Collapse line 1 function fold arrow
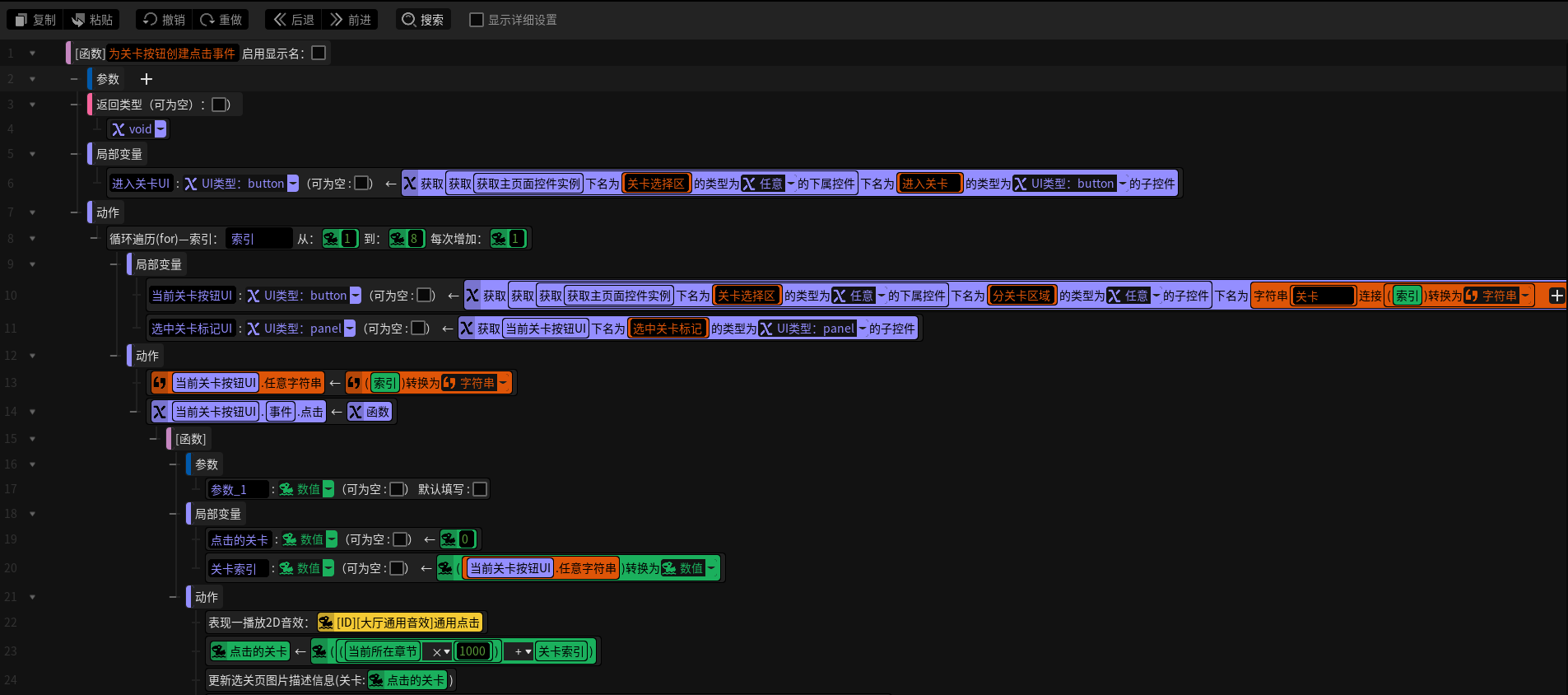Image resolution: width=1568 pixels, height=695 pixels. 32,54
